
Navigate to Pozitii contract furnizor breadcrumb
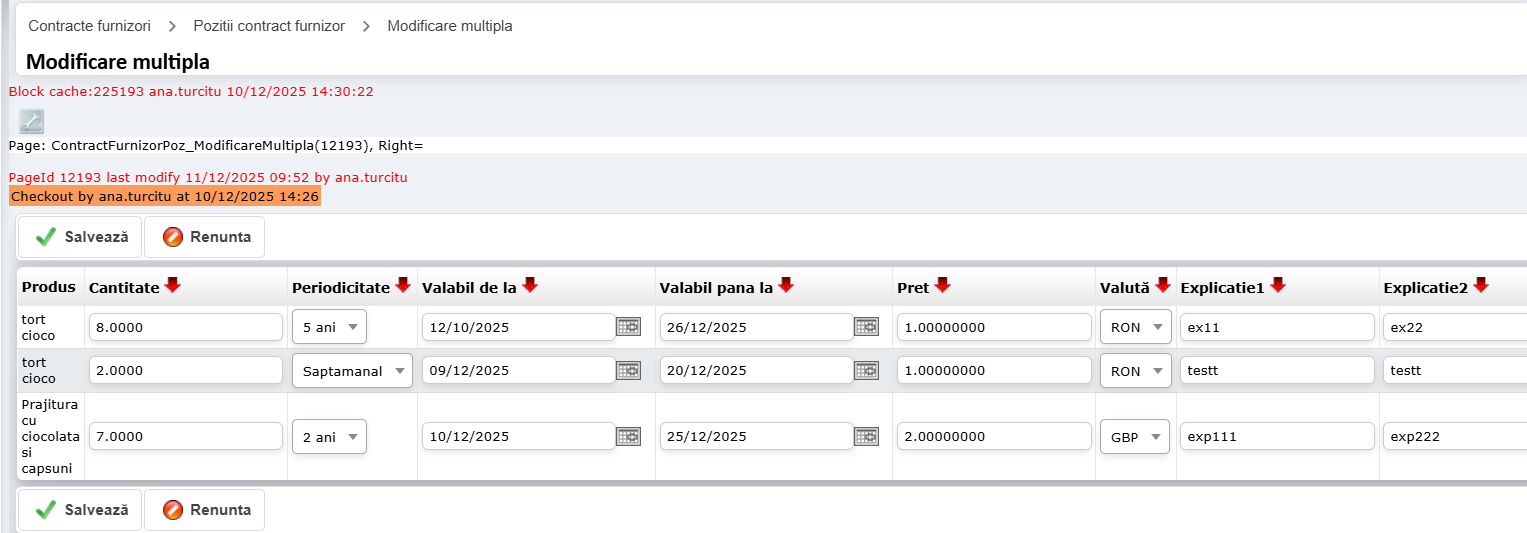coord(269,26)
